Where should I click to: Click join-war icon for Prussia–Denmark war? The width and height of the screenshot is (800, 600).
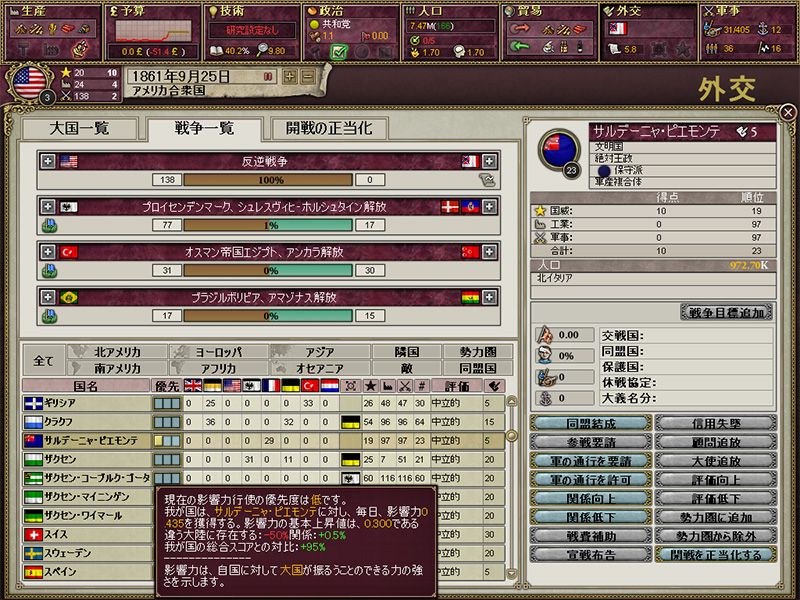click(x=49, y=225)
